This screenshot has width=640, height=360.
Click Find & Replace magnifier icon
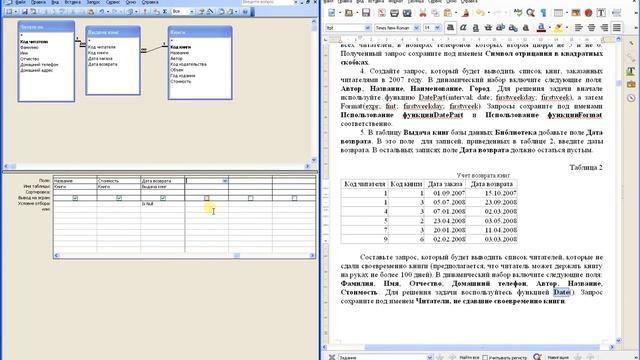(x=531, y=13)
